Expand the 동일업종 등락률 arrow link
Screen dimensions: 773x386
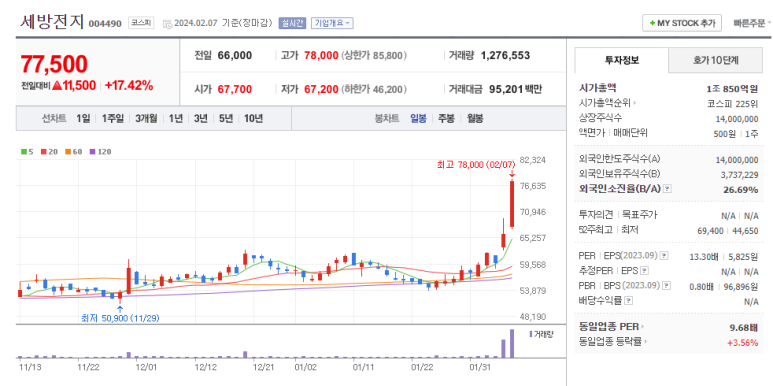tap(645, 342)
